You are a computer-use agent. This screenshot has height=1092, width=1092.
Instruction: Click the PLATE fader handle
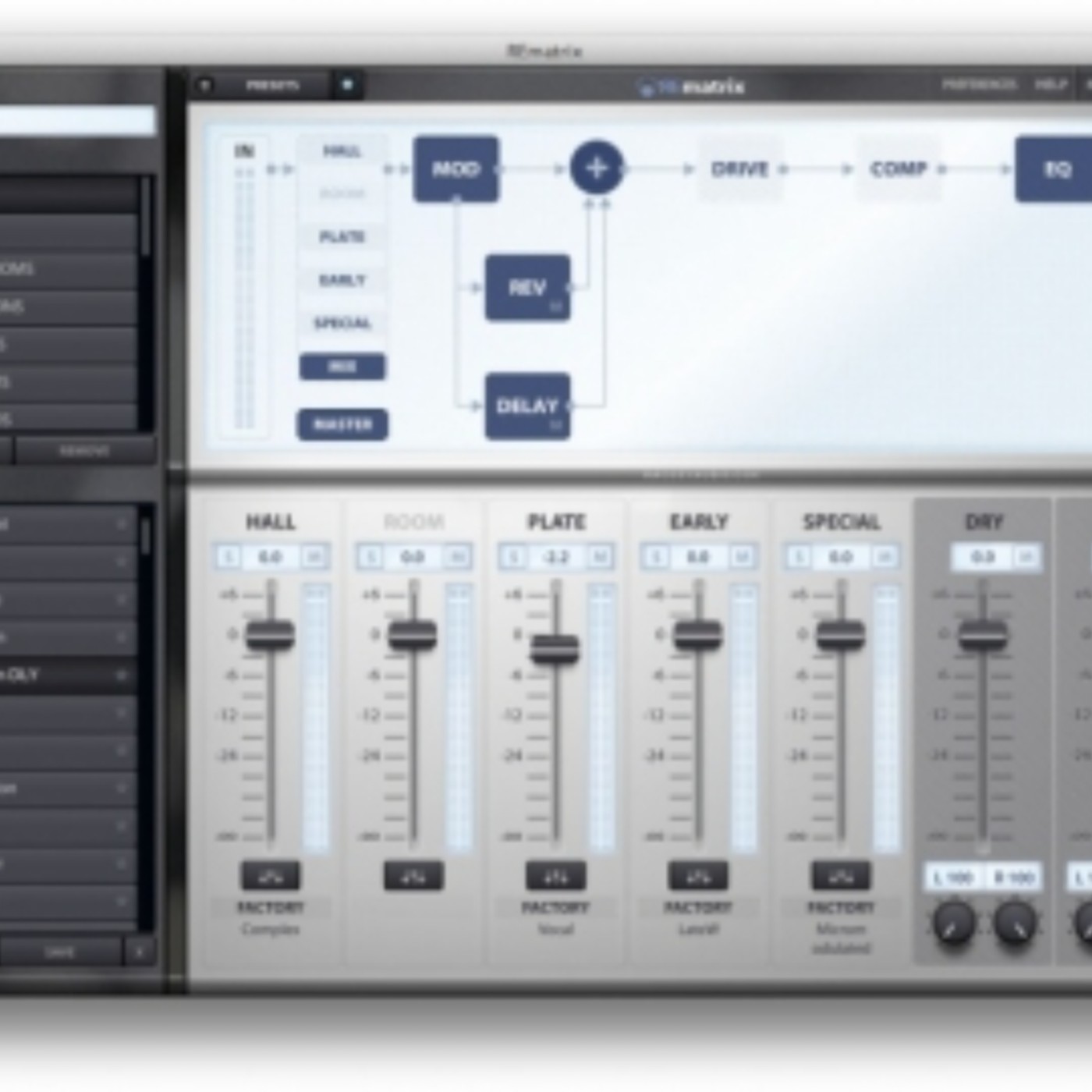(x=555, y=649)
